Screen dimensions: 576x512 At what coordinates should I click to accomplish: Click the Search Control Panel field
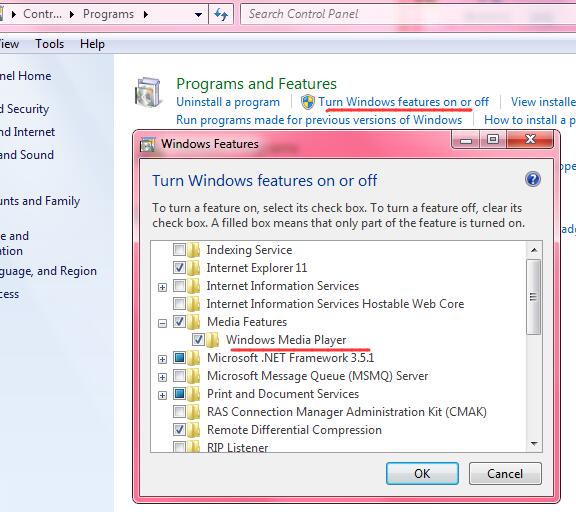pos(408,14)
